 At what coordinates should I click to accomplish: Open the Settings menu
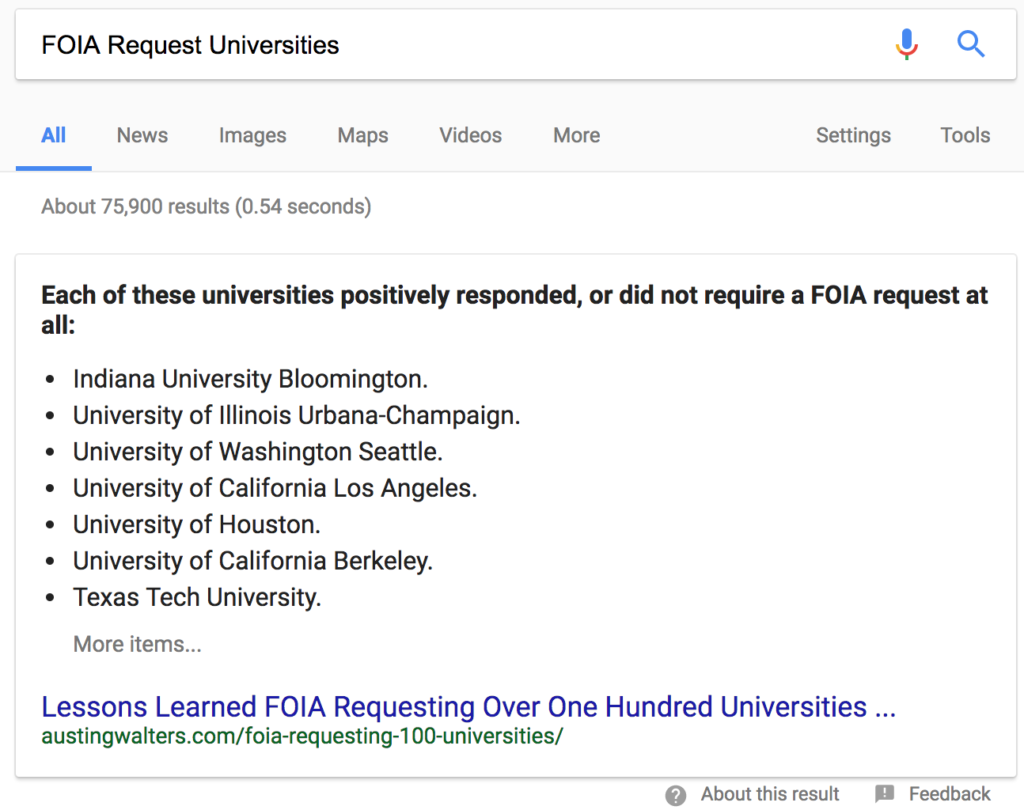point(853,135)
